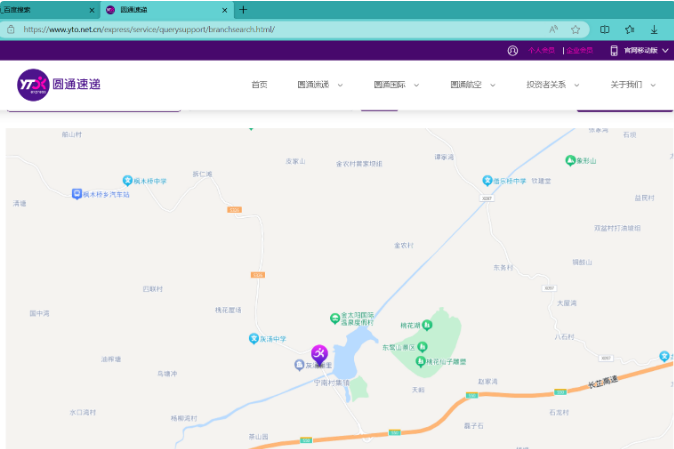Click the 皮家山 place label
Image resolution: width=674 pixels, height=449 pixels.
(295, 161)
